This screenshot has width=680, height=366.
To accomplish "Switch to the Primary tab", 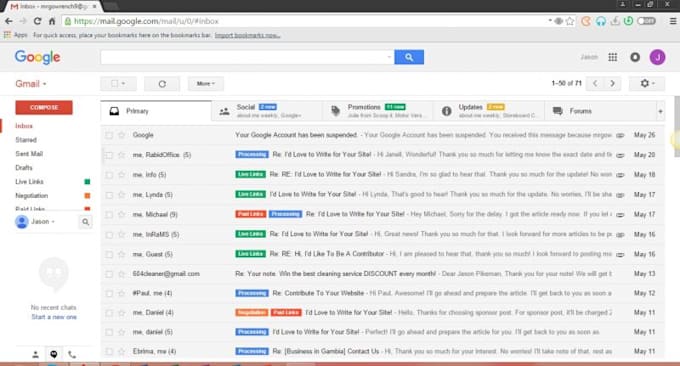I will click(156, 111).
